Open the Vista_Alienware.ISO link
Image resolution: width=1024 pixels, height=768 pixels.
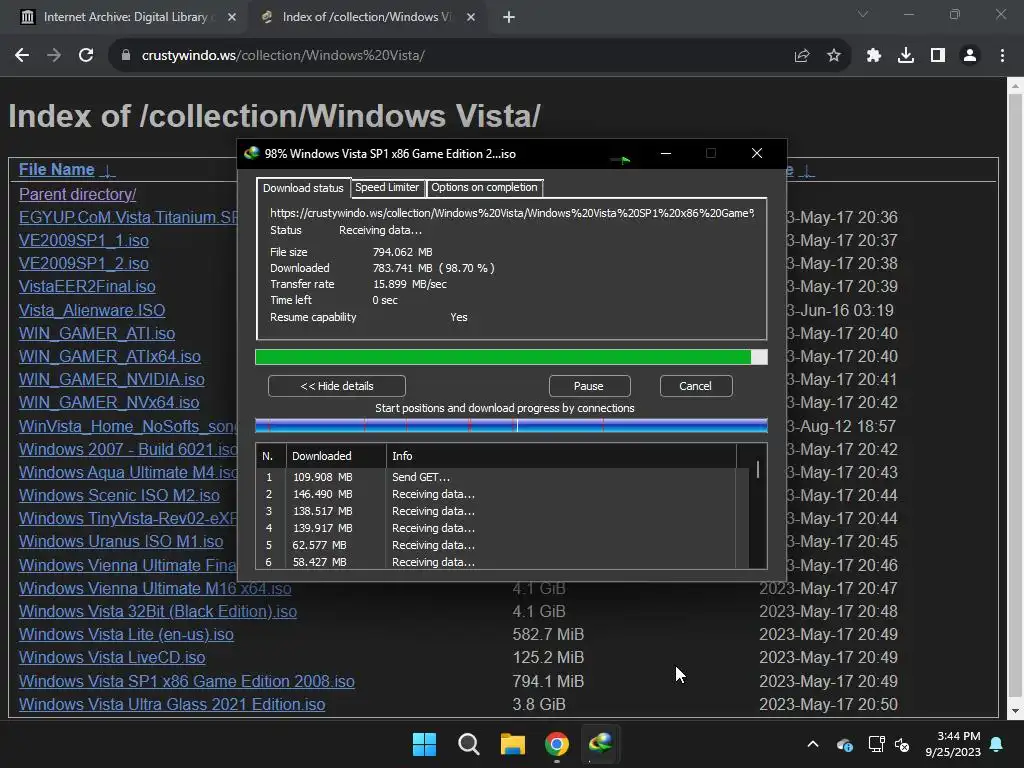pyautogui.click(x=92, y=310)
